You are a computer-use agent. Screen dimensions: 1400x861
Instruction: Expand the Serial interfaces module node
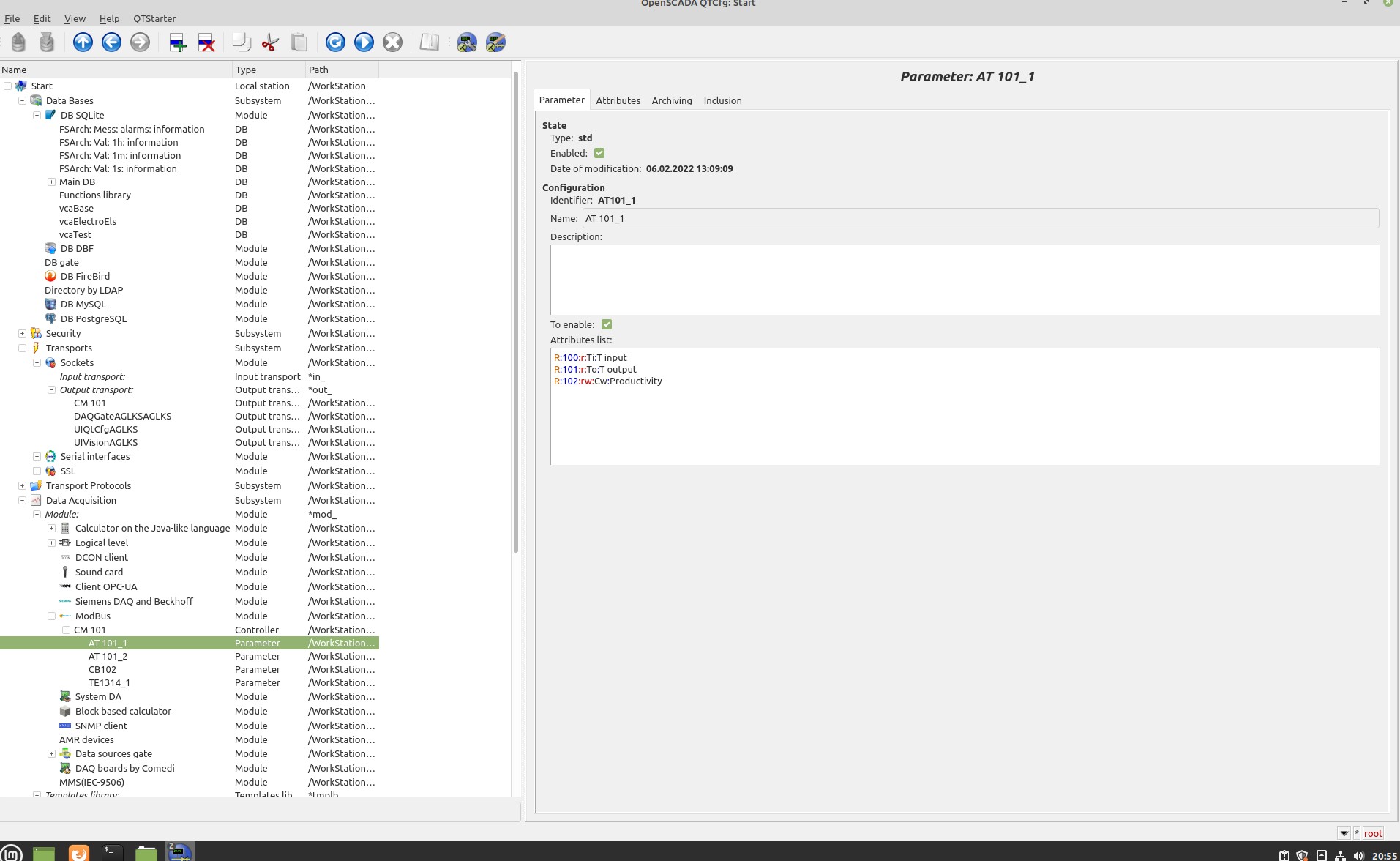pyautogui.click(x=37, y=457)
